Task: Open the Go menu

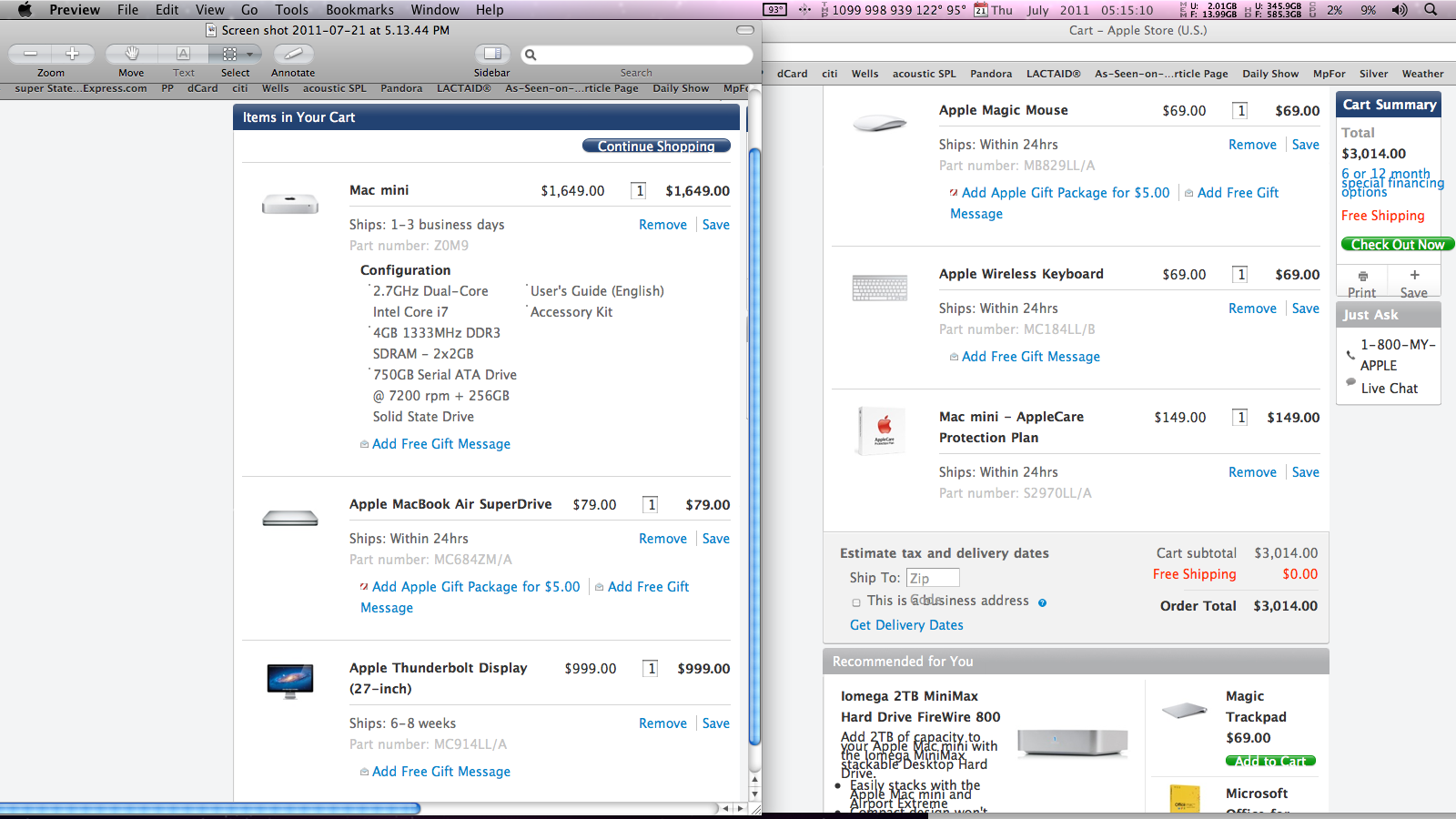Action: point(249,10)
